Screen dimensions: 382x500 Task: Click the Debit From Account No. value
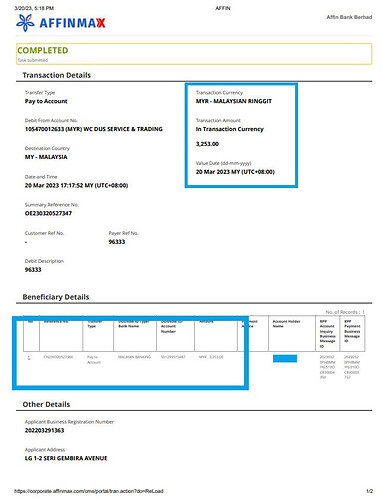pyautogui.click(x=94, y=129)
